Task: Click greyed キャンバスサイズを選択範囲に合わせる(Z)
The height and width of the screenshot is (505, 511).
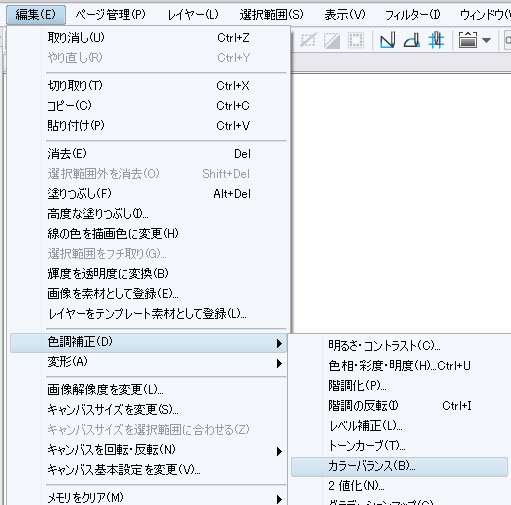Action: tap(148, 429)
